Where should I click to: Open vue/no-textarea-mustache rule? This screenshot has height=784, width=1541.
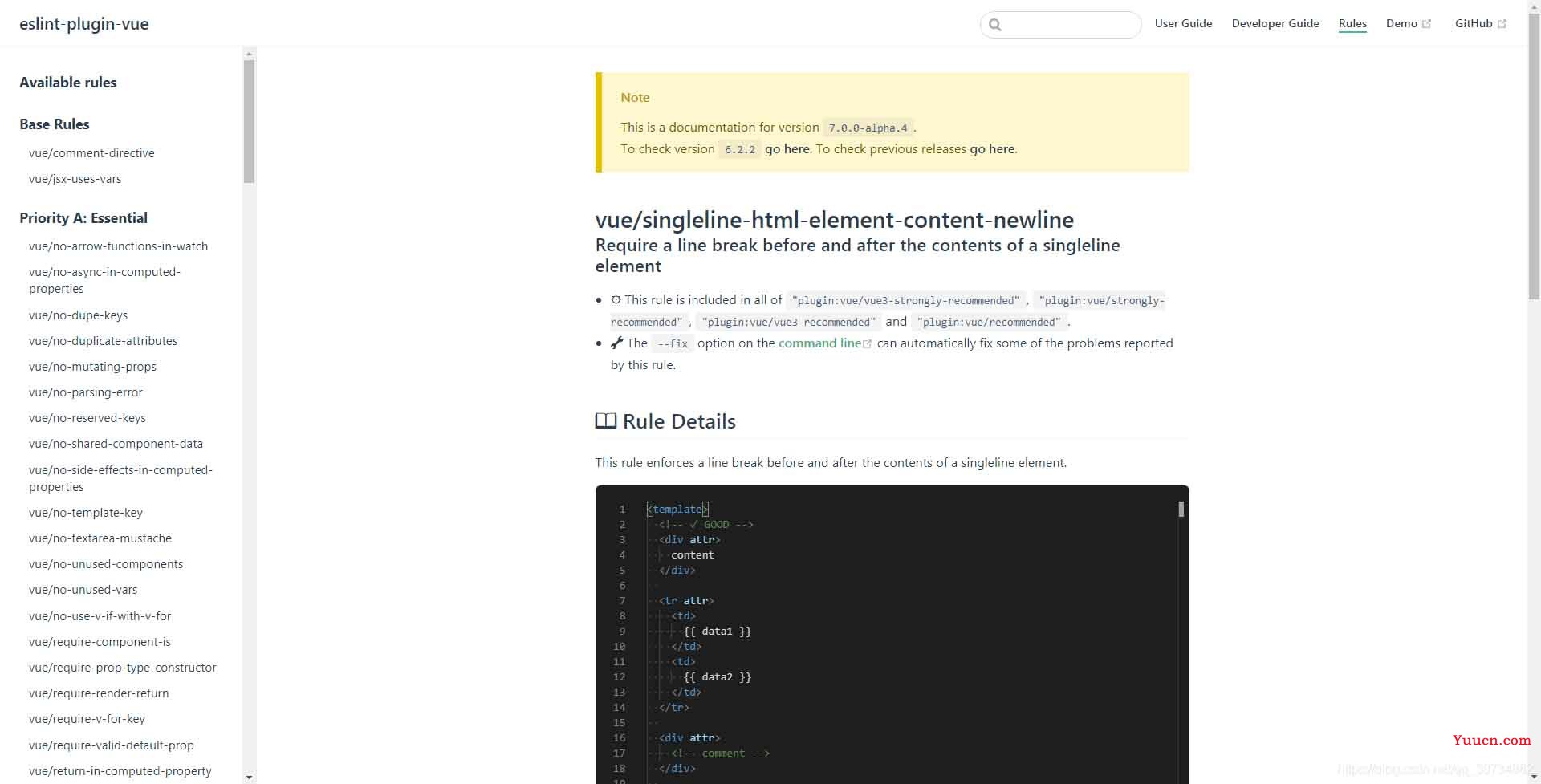[100, 538]
